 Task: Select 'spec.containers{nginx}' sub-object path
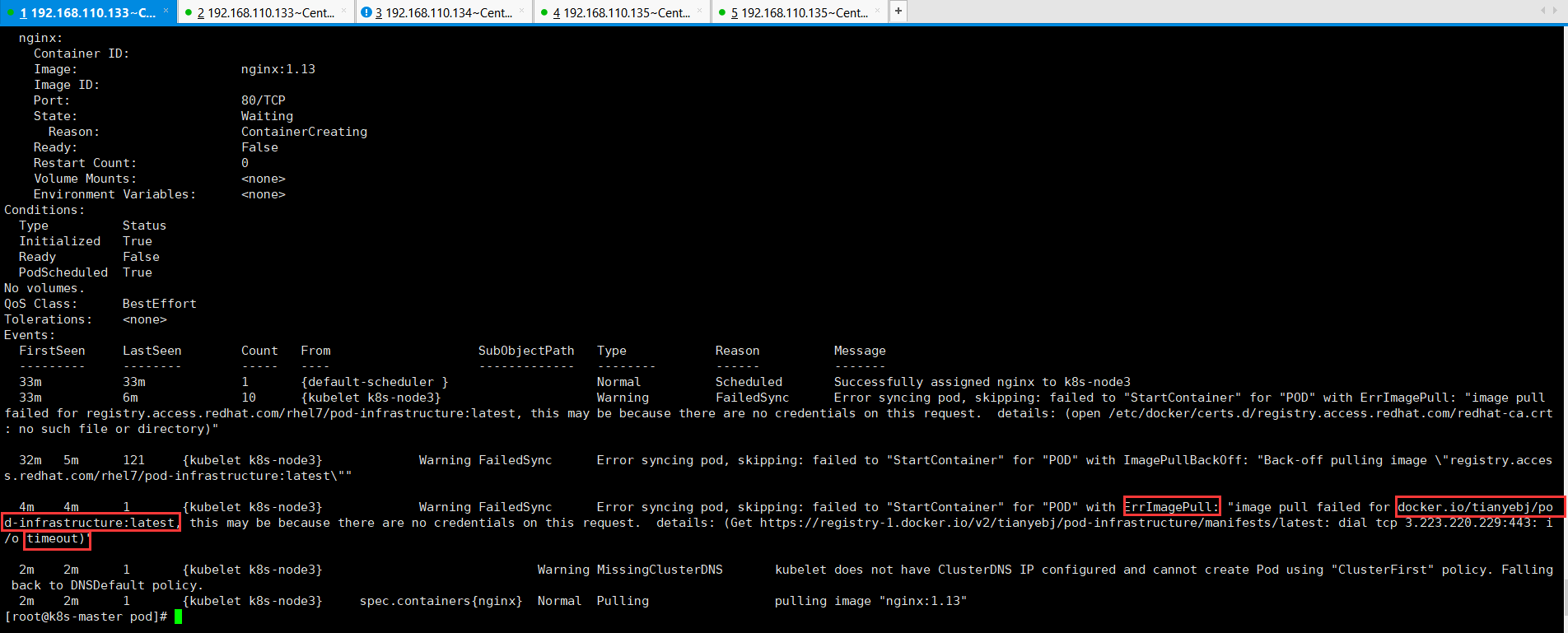click(x=441, y=601)
